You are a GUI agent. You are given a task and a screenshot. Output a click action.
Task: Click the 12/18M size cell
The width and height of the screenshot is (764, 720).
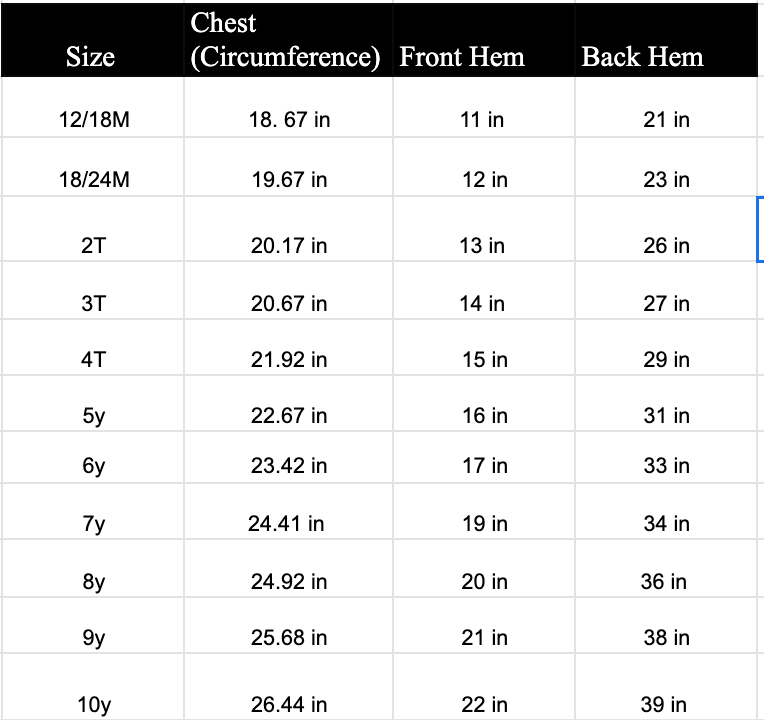coord(93,120)
